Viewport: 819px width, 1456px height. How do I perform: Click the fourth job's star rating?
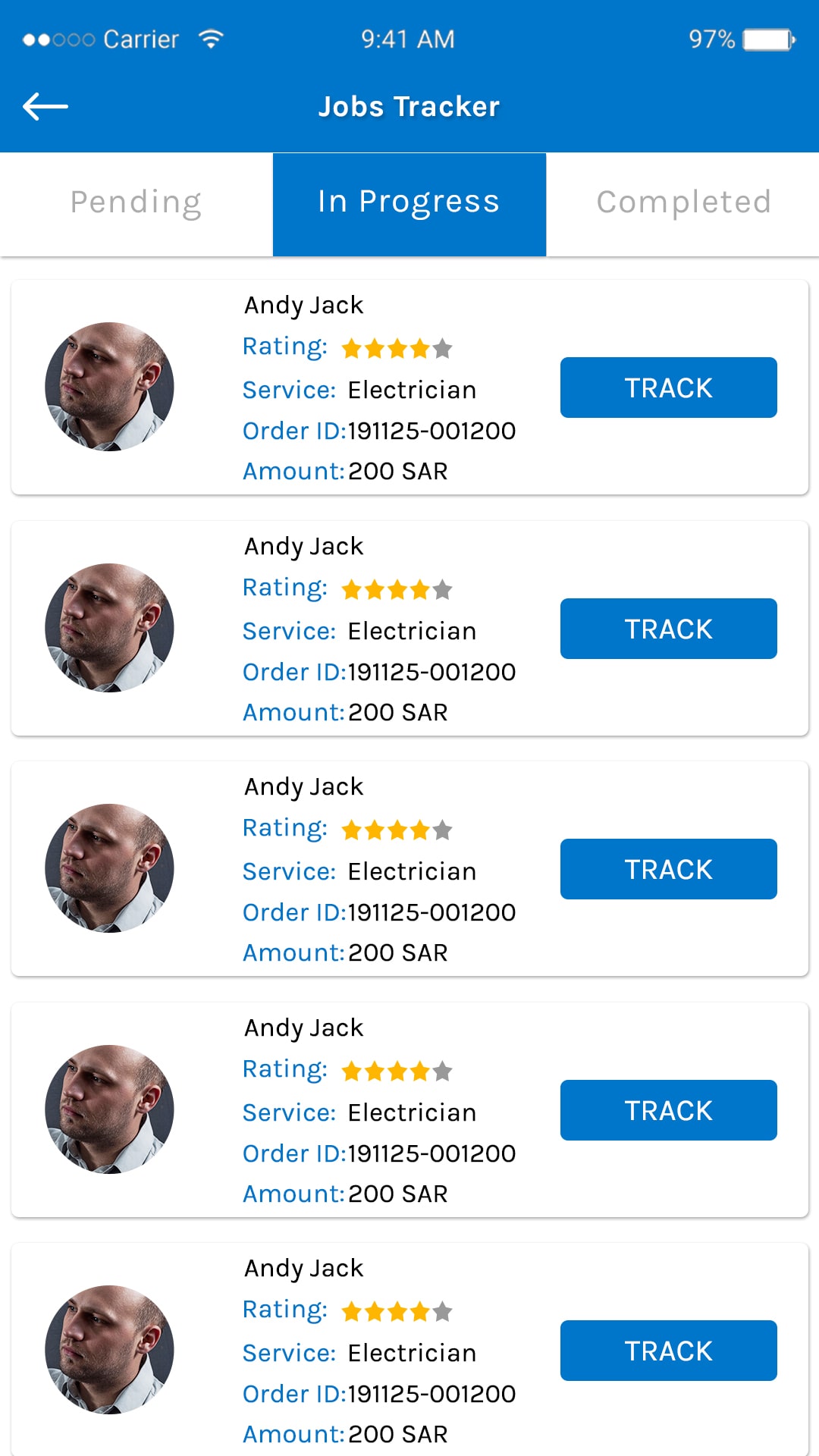[397, 1072]
